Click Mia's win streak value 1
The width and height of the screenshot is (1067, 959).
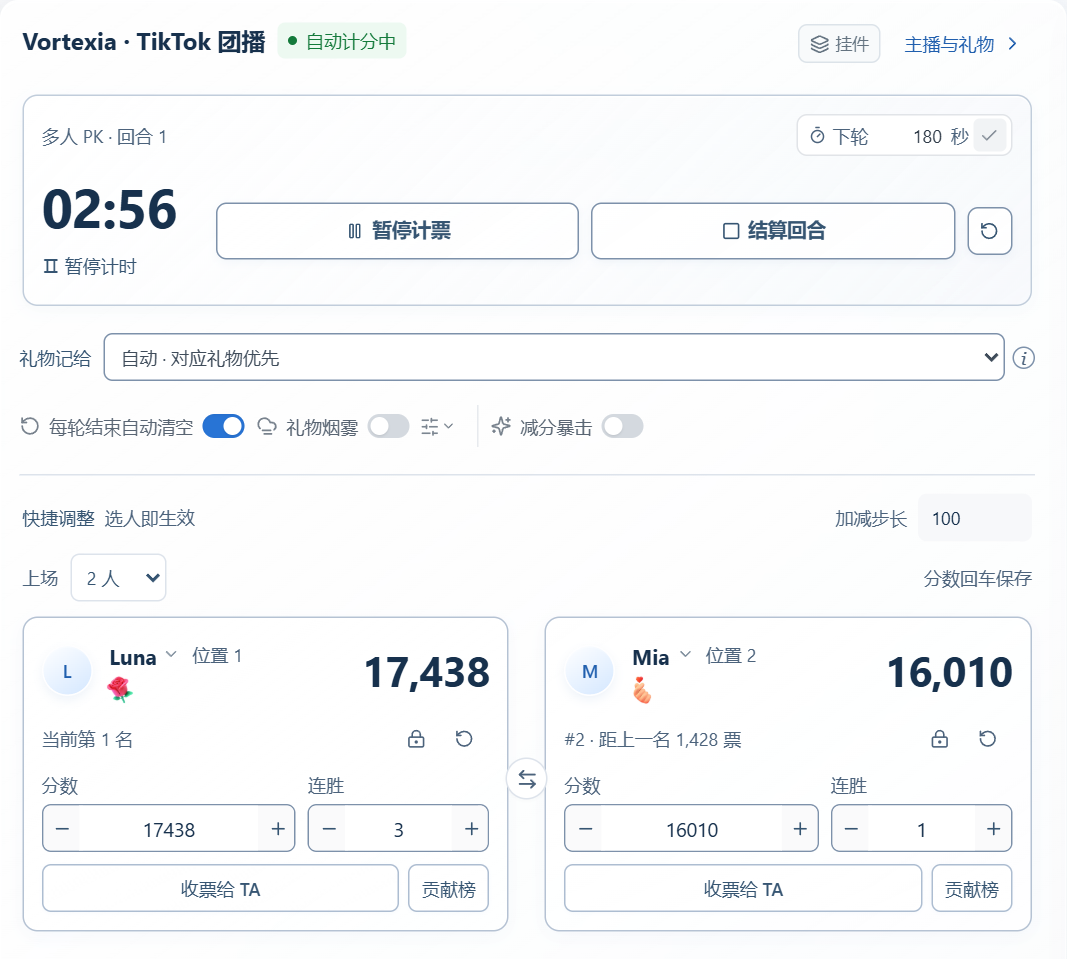point(921,829)
